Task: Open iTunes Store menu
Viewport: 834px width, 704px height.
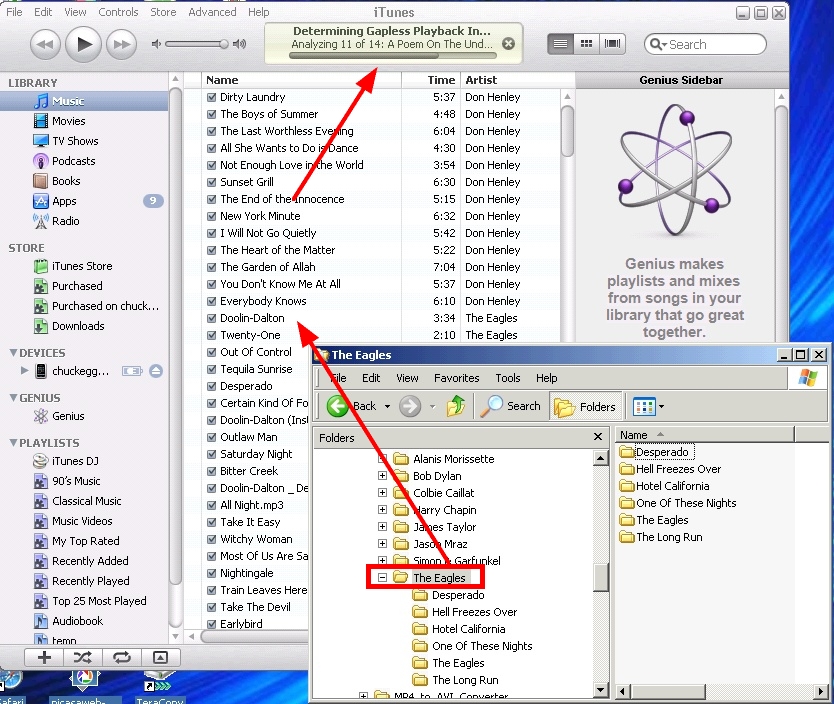Action: click(x=163, y=12)
